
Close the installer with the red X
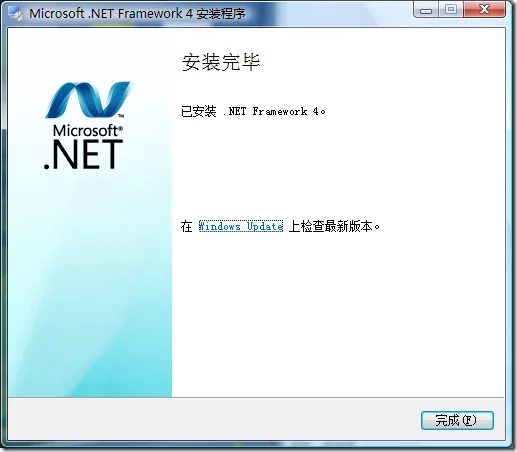(x=484, y=9)
